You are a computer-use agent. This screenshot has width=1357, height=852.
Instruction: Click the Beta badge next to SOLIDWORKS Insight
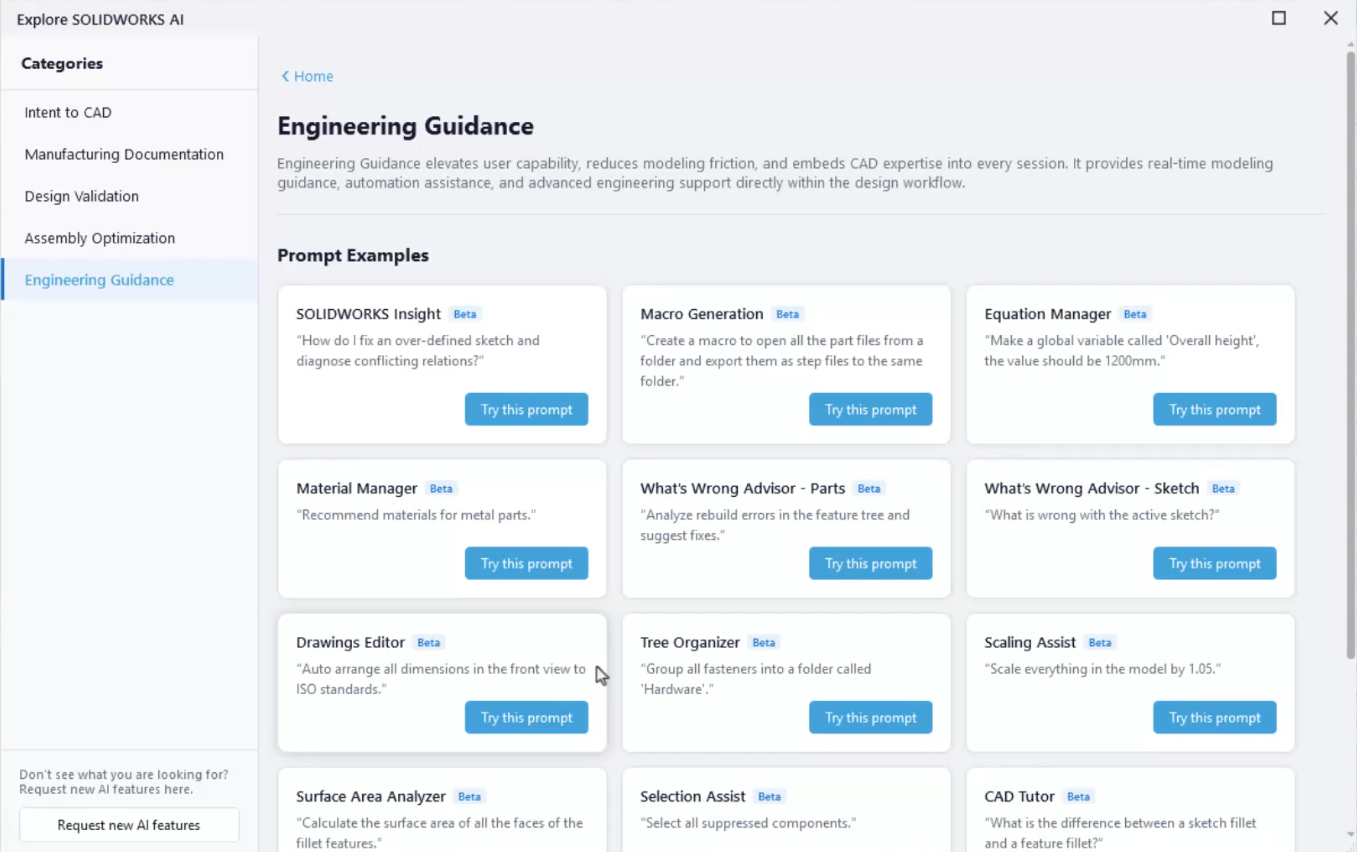(465, 314)
